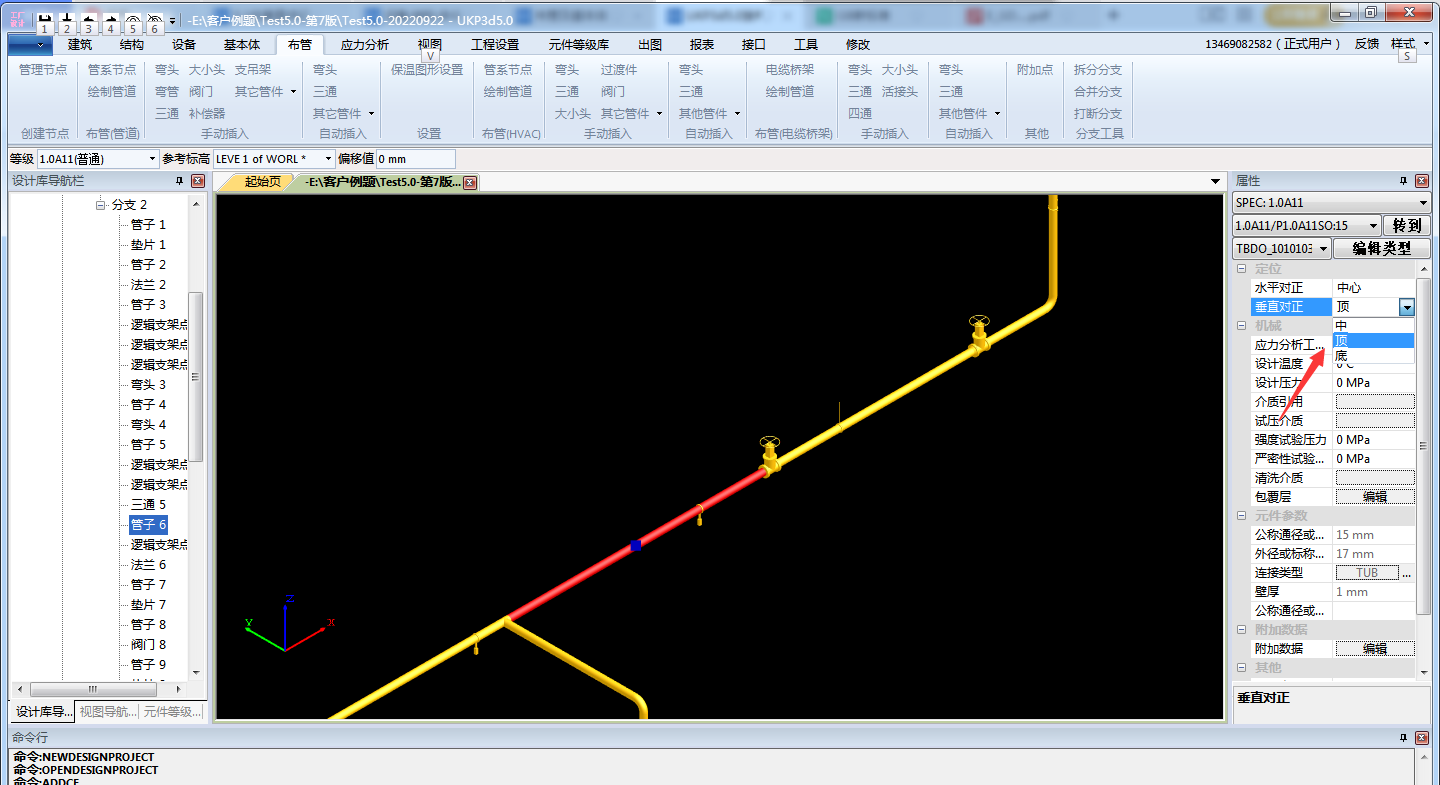Image resolution: width=1440 pixels, height=785 pixels.
Task: Click 拆分分支 in 分支工具 group
Action: pyautogui.click(x=1098, y=70)
